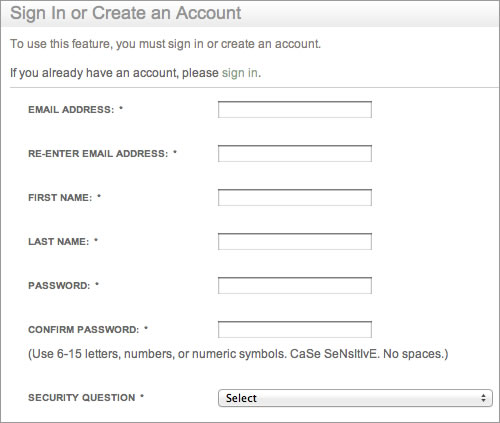Click the password rules hint text
This screenshot has width=500, height=423.
tap(238, 354)
